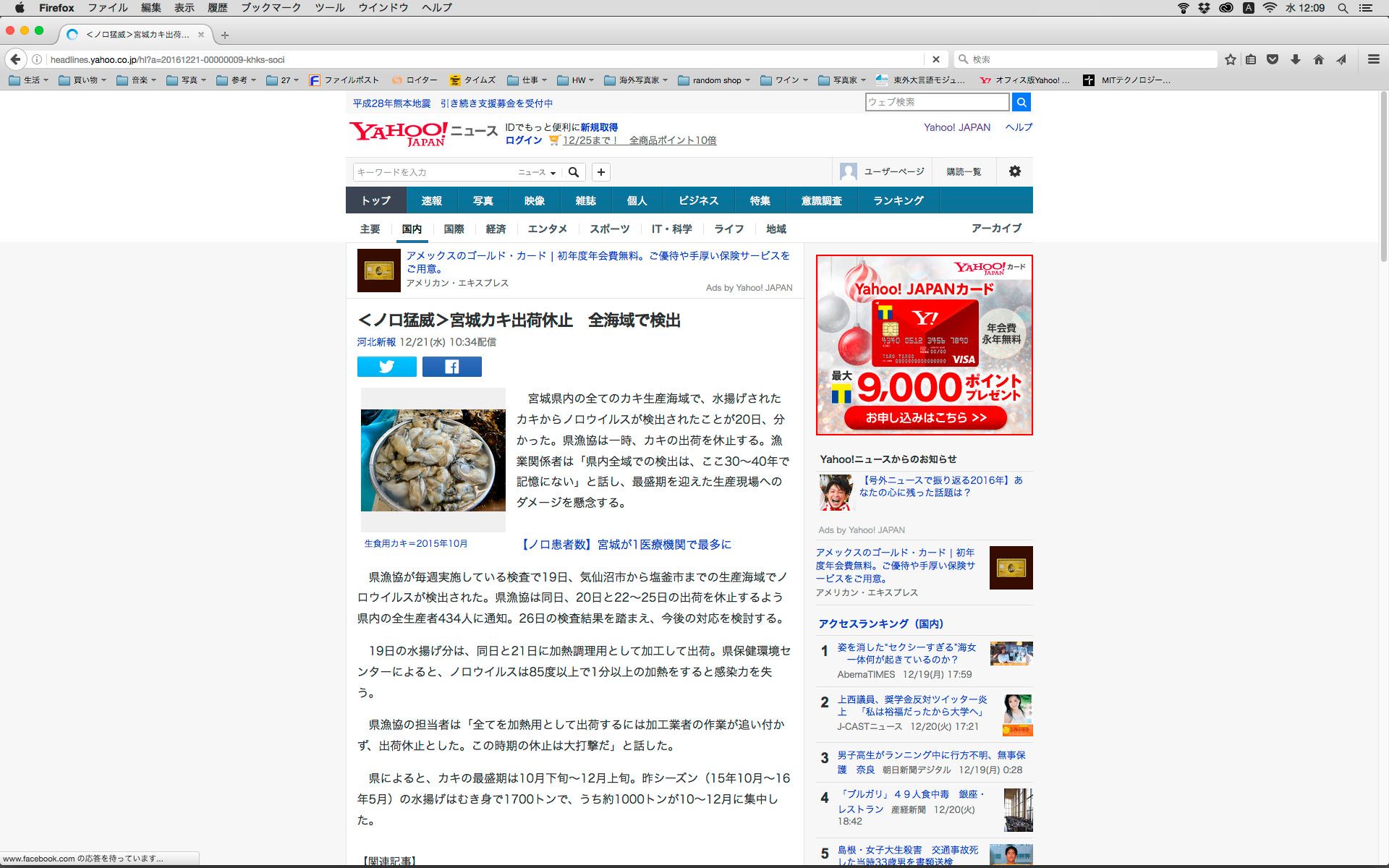Click the blue web search magnifier button
Screen dimensions: 1389x868
pos(1021,102)
